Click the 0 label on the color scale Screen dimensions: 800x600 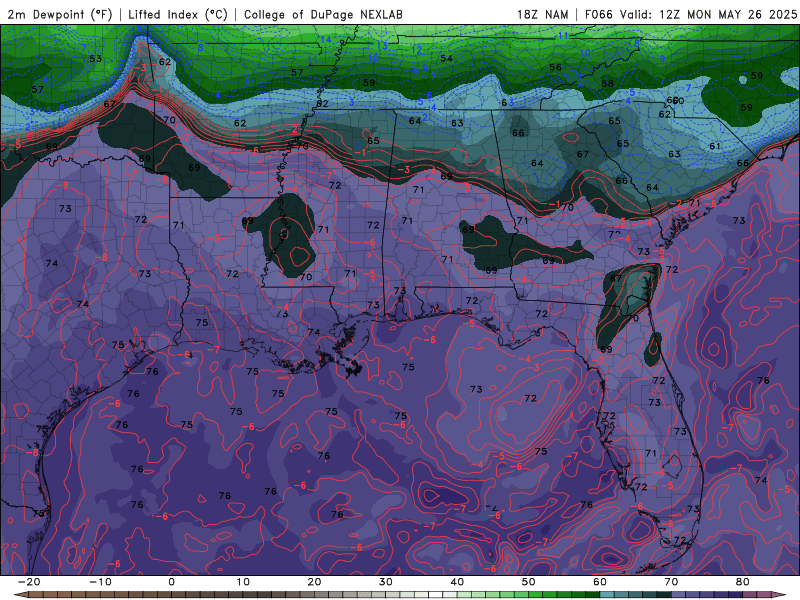click(x=171, y=582)
